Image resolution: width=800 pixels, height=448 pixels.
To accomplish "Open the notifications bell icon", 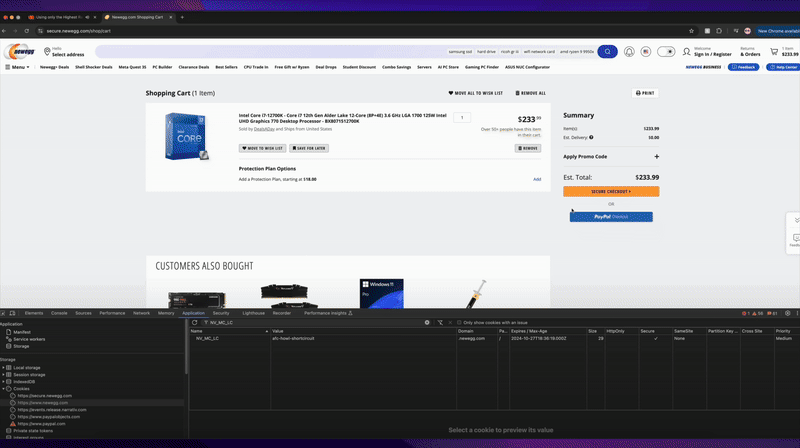I will tap(629, 51).
